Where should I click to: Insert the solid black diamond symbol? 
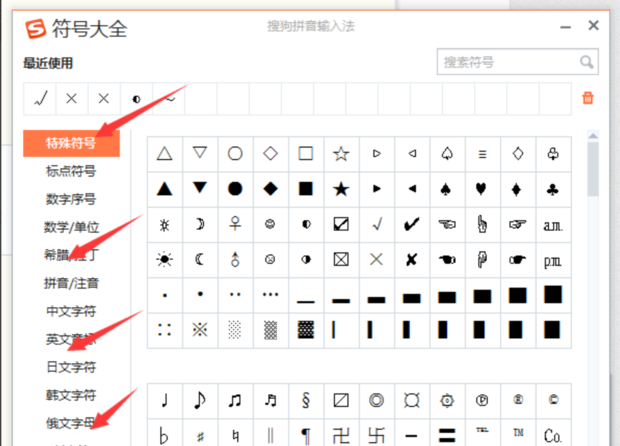click(x=270, y=189)
